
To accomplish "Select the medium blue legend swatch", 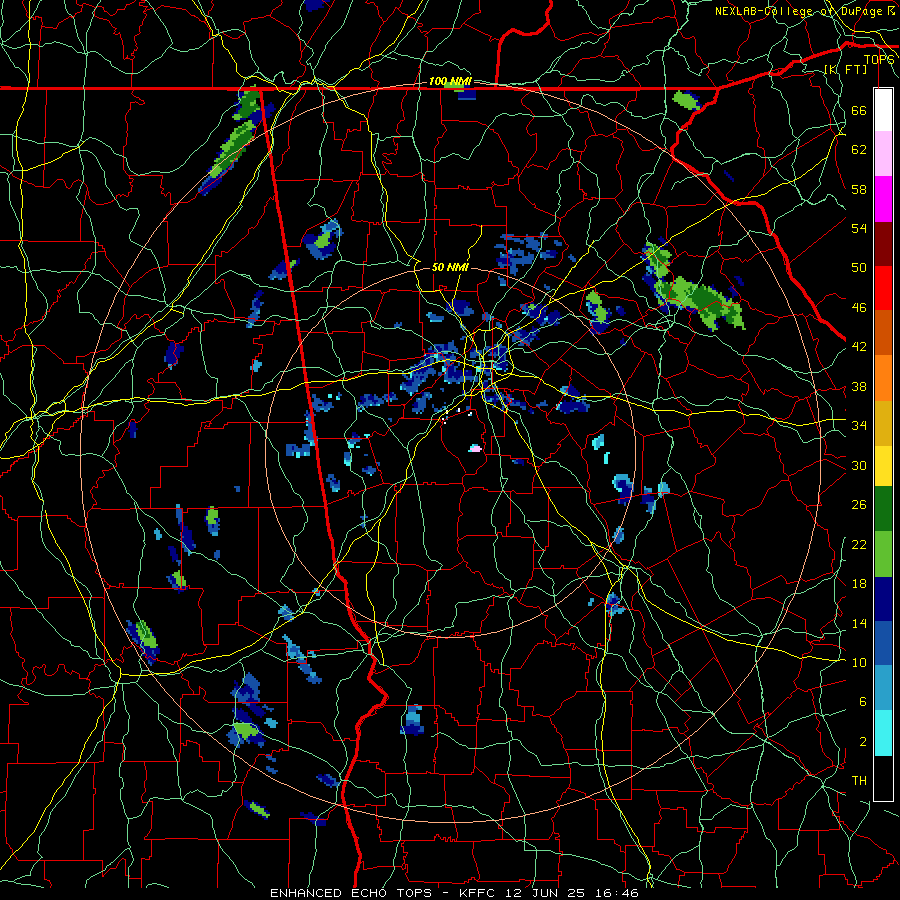I will pos(883,642).
